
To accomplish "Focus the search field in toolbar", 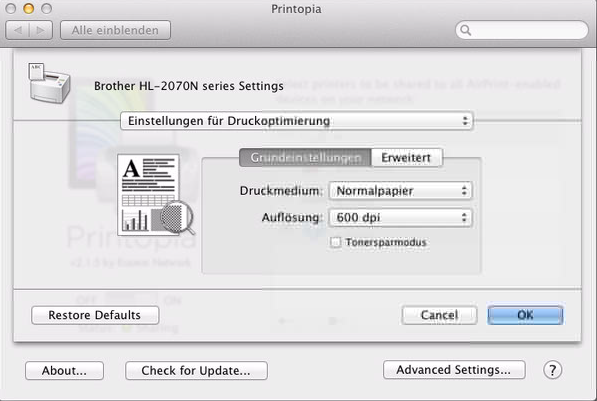I will 522,30.
